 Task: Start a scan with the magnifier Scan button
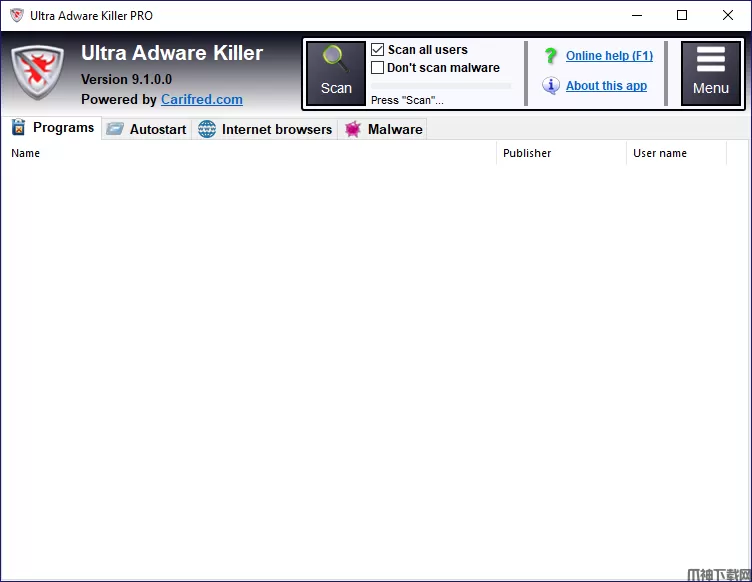point(336,73)
